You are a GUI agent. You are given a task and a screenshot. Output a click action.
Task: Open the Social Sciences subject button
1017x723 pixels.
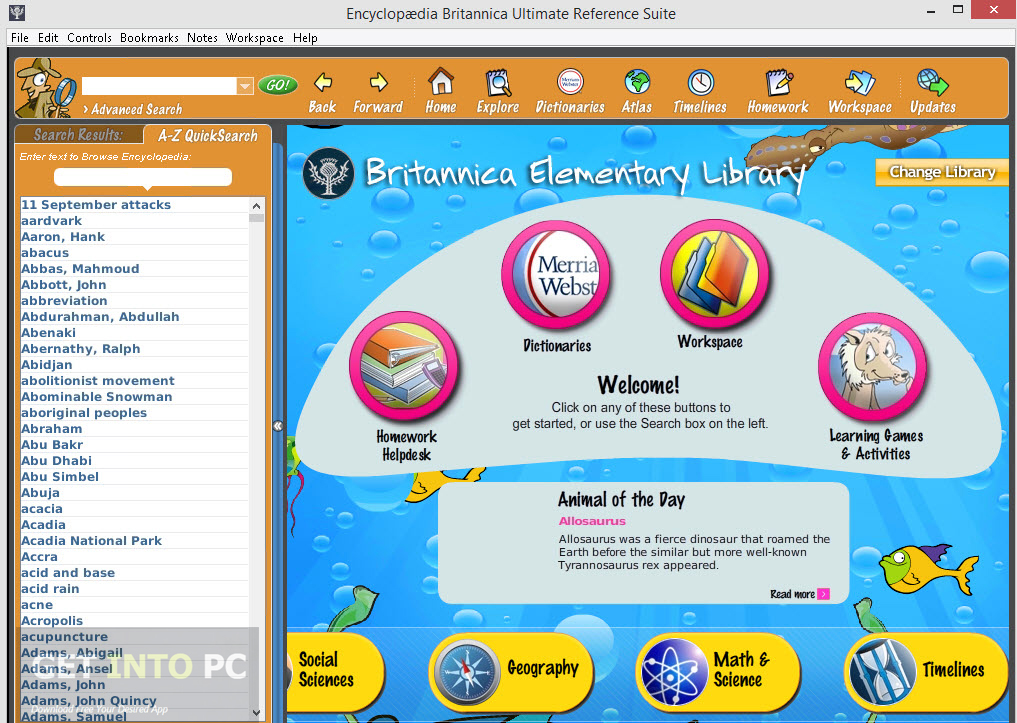click(334, 672)
